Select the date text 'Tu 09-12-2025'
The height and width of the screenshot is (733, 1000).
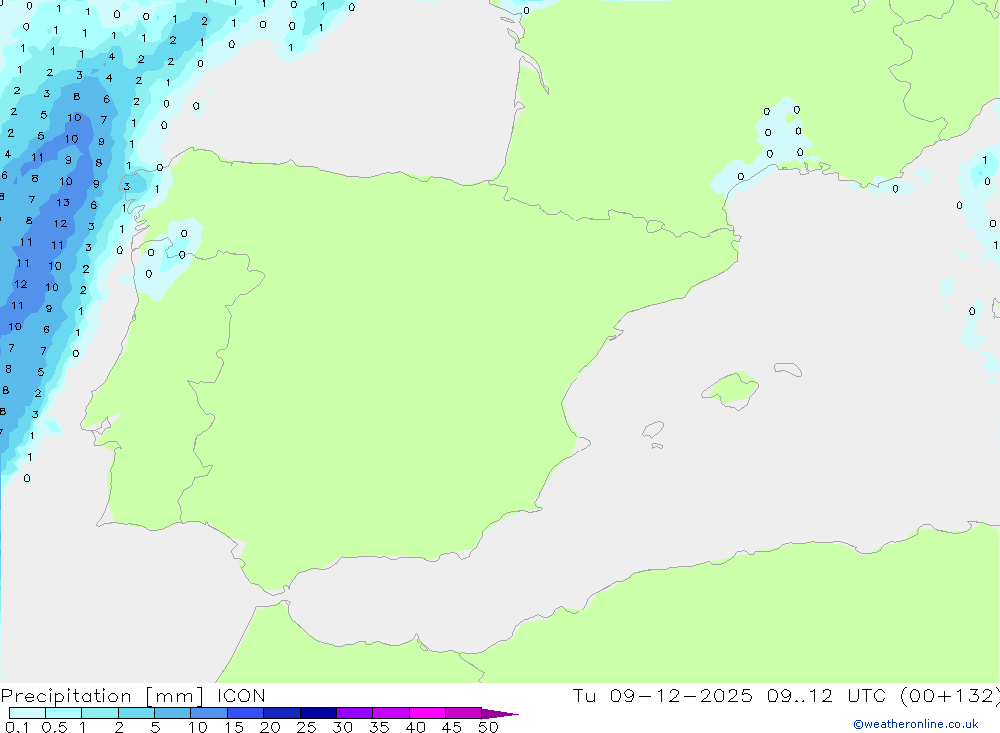662,695
